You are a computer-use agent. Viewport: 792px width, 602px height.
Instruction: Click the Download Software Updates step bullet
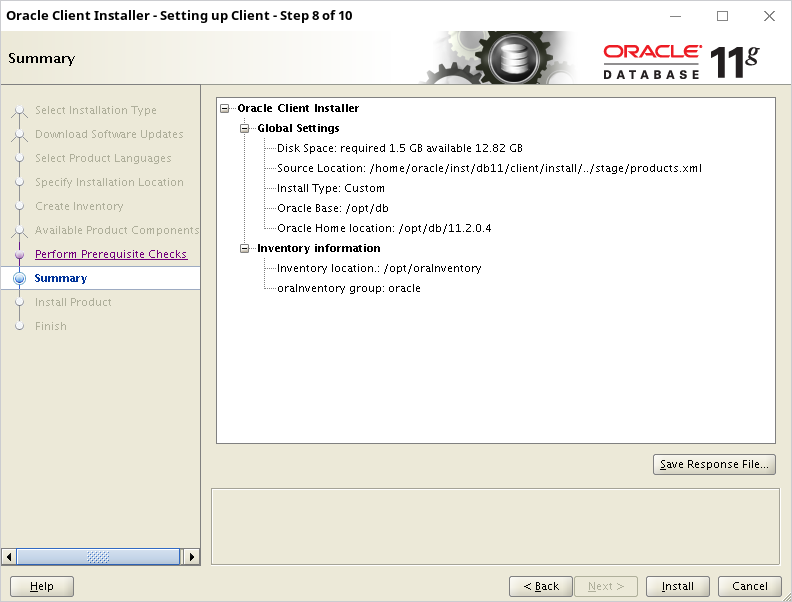click(x=19, y=134)
